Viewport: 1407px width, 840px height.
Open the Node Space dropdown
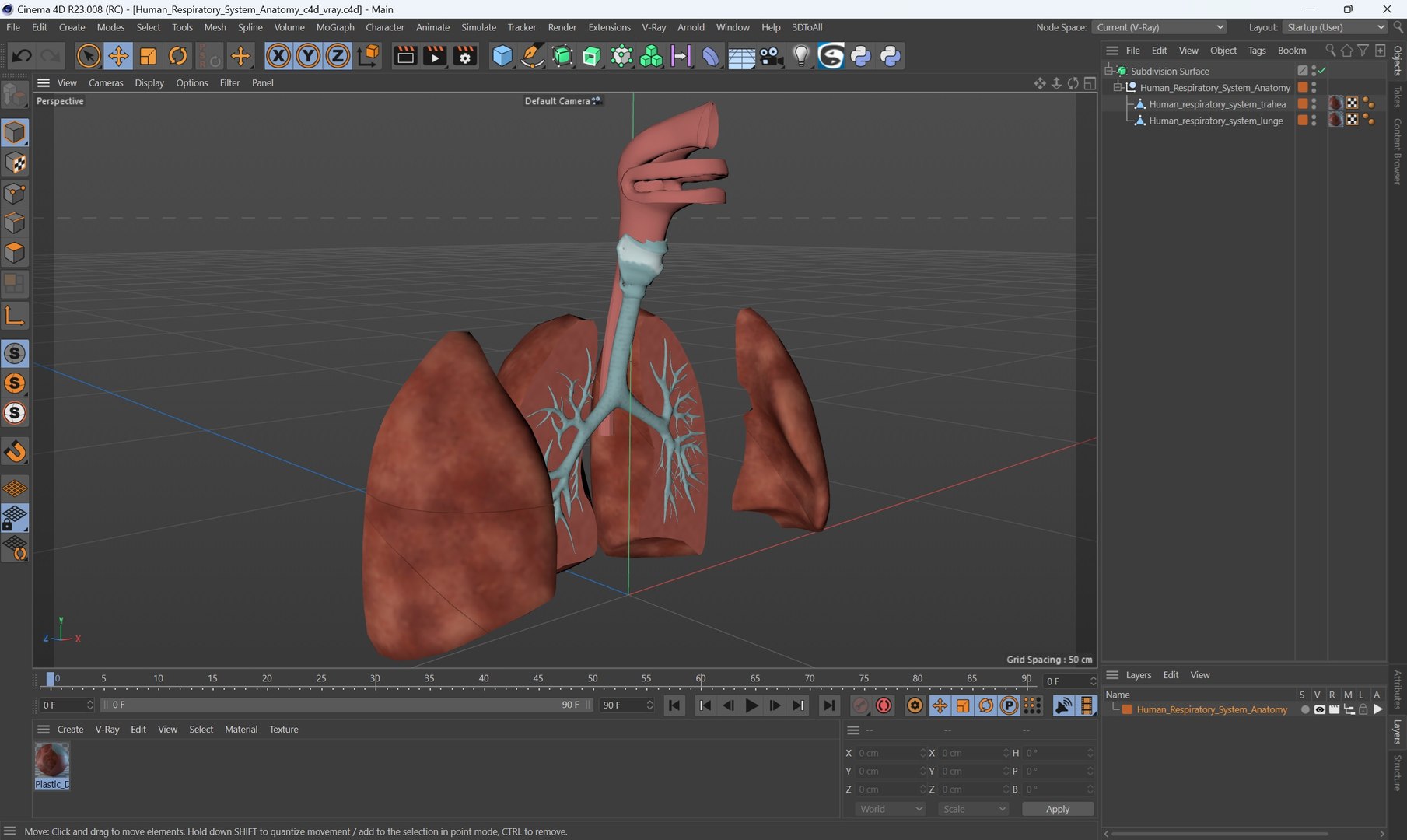click(1160, 27)
